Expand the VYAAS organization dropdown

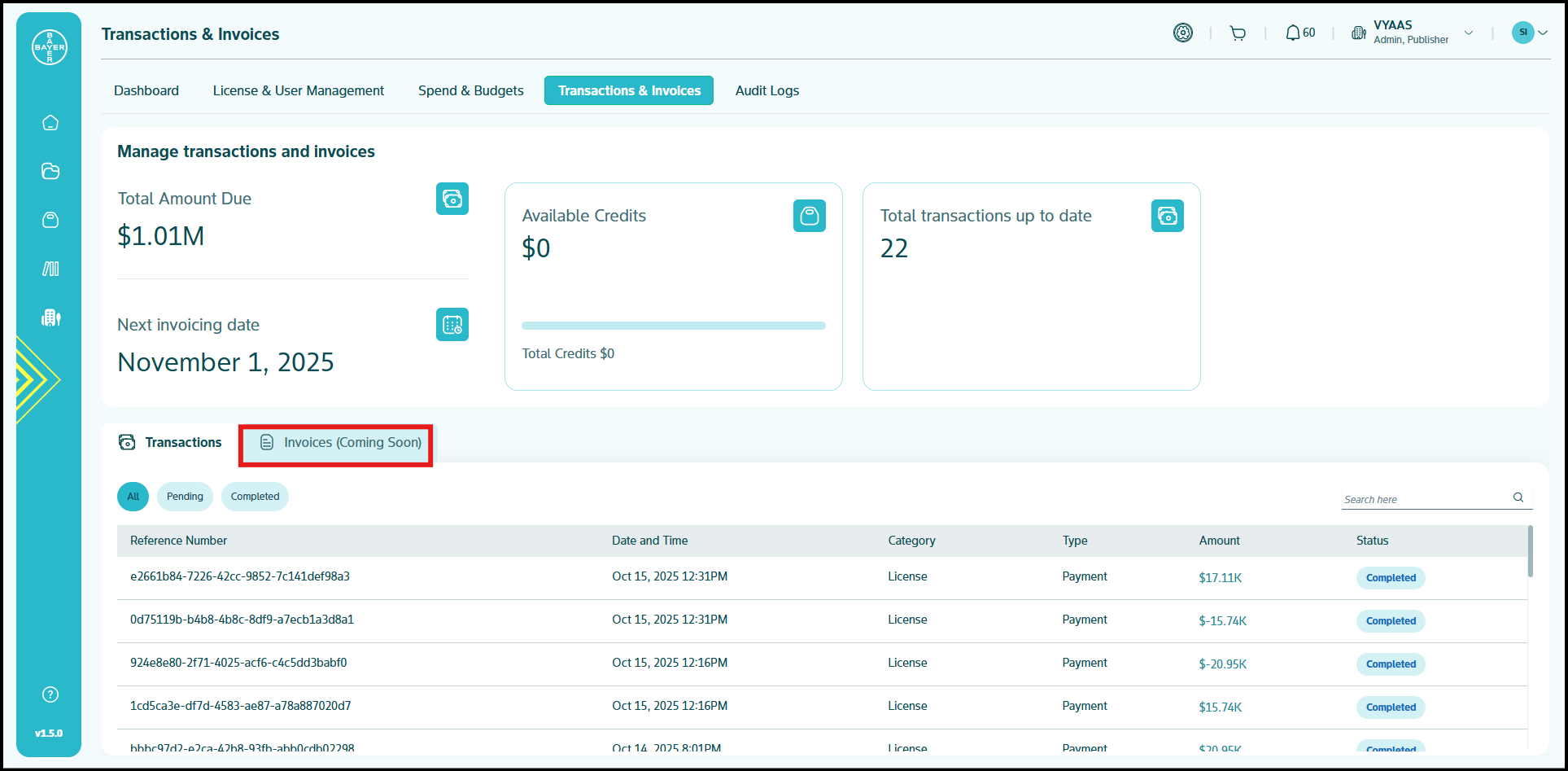(x=1469, y=33)
